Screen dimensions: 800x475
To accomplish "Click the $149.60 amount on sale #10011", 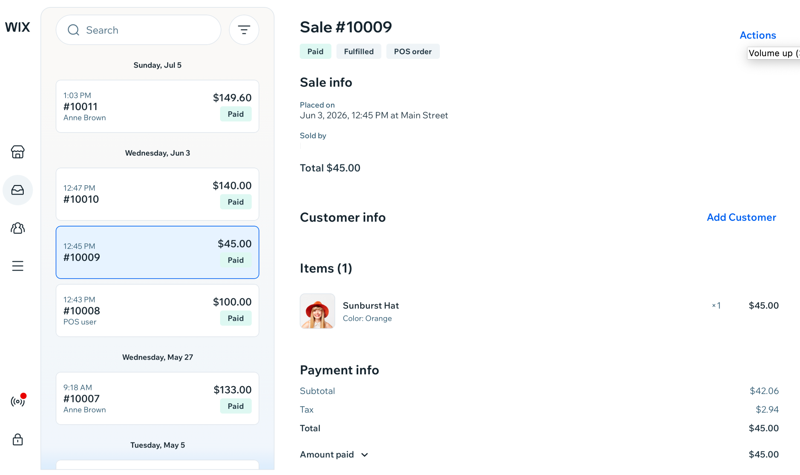I will click(232, 97).
